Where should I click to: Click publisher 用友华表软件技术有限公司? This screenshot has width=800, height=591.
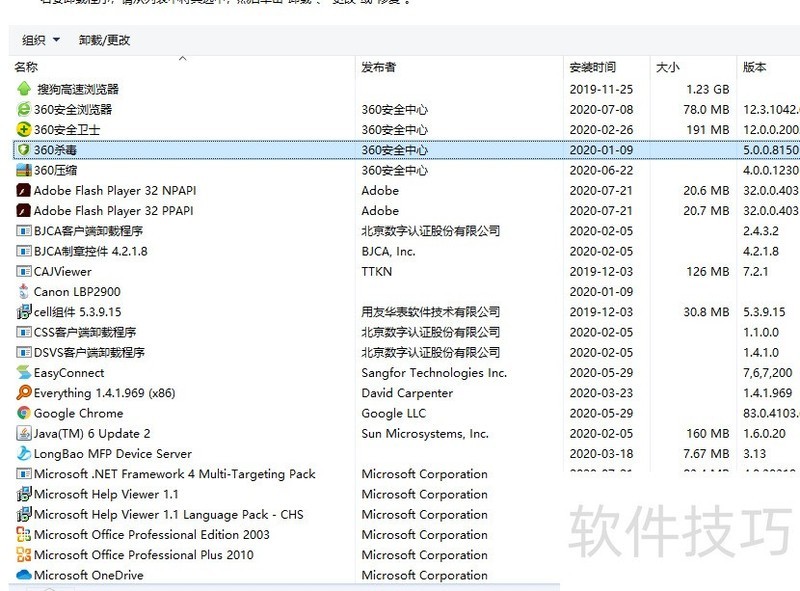pyautogui.click(x=431, y=311)
